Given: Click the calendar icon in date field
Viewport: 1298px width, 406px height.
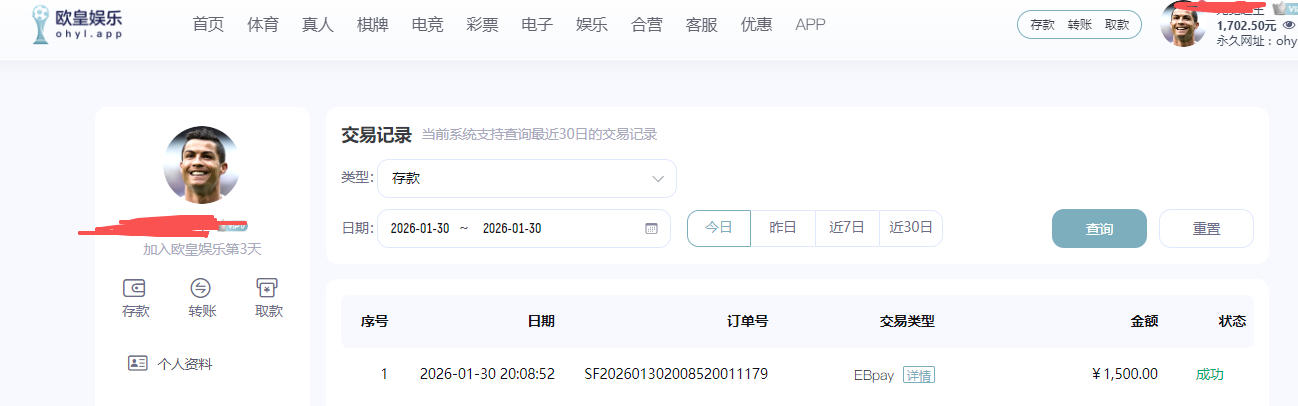Looking at the screenshot, I should click(x=651, y=228).
